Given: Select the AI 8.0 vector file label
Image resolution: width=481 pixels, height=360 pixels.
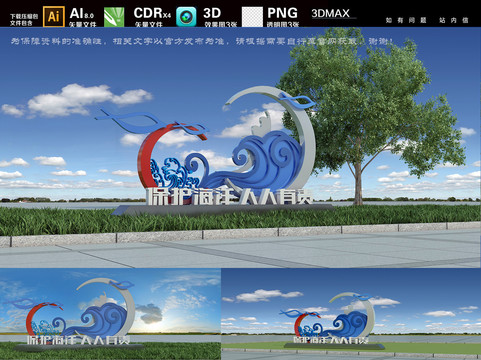Looking at the screenshot, I should [82, 17].
